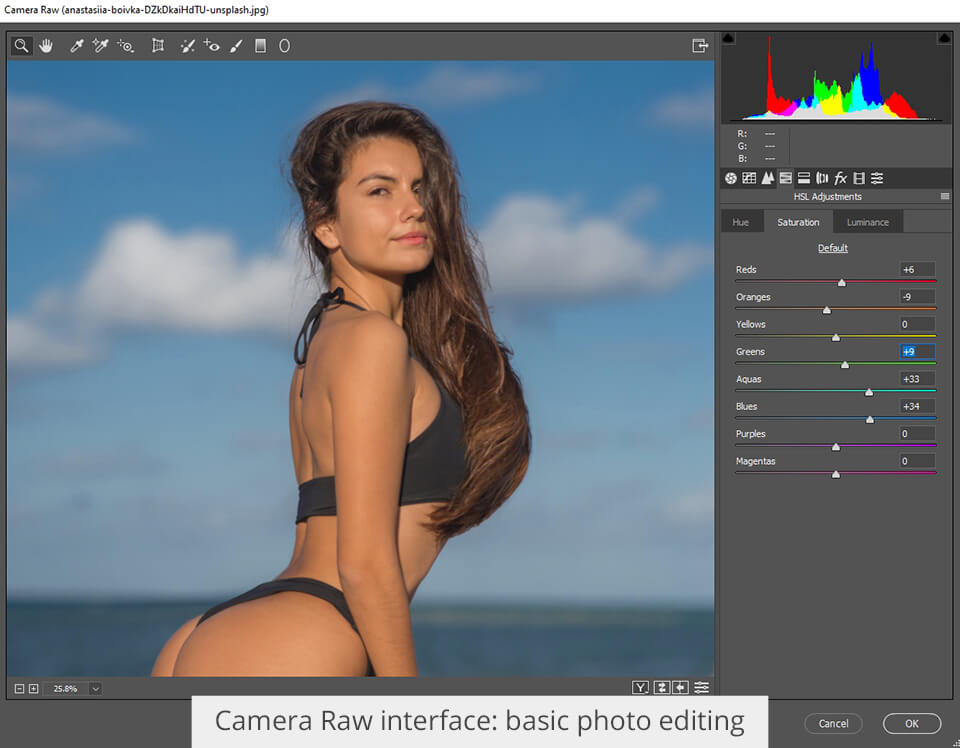Select the Spot Removal tool
960x748 pixels.
coord(187,45)
